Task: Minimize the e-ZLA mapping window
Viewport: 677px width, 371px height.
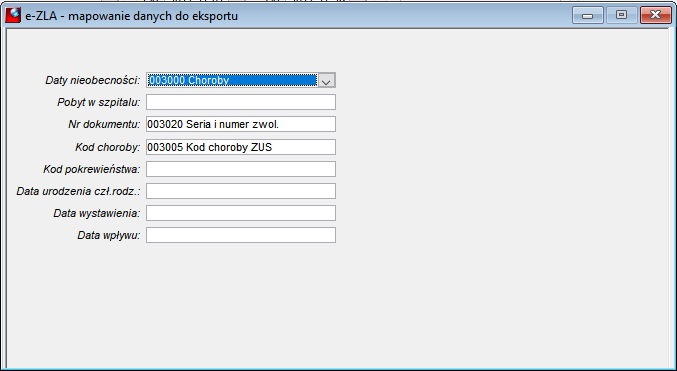Action: [588, 15]
